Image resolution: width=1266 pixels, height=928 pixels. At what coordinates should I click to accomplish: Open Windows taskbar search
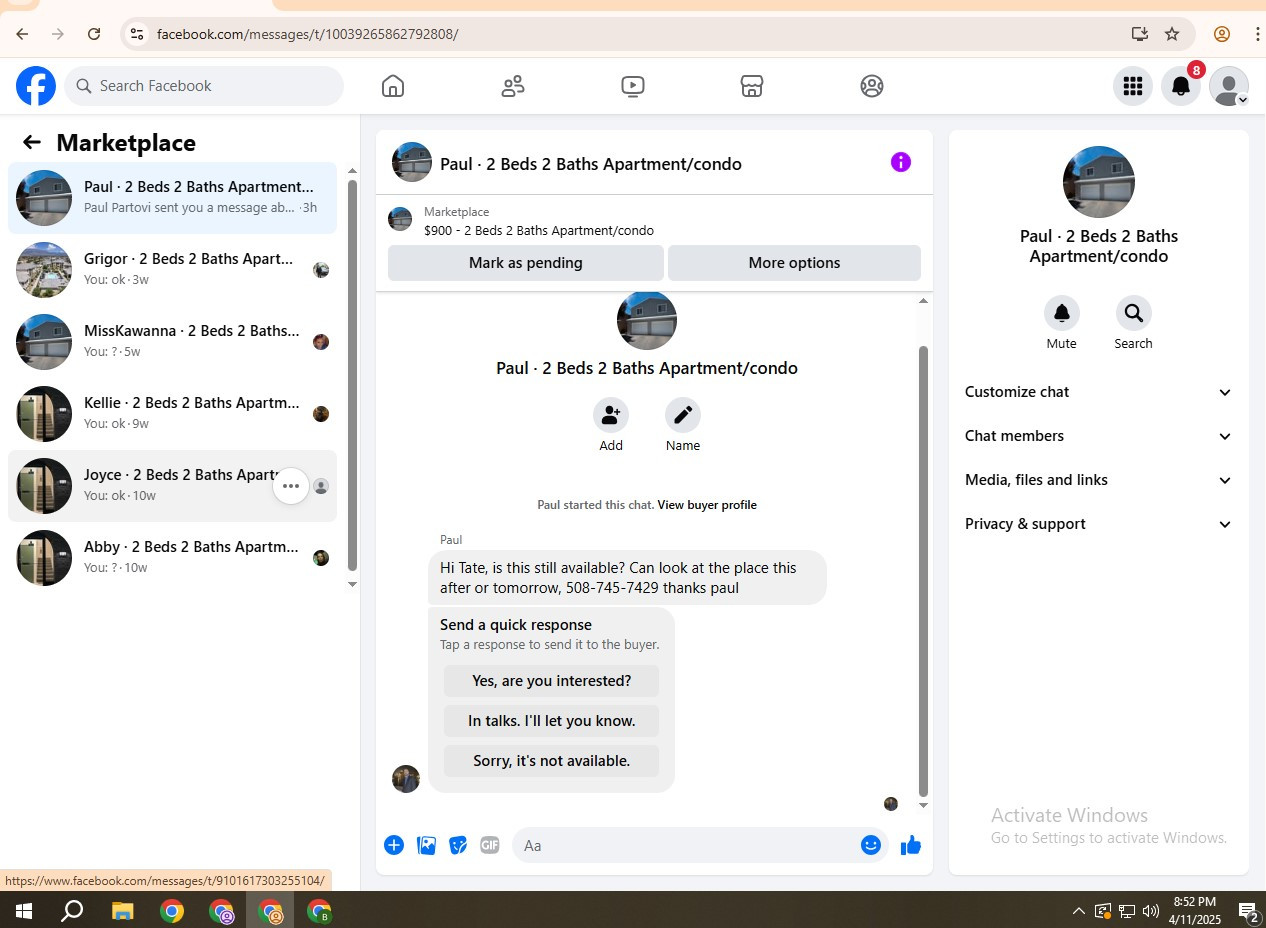click(x=72, y=911)
